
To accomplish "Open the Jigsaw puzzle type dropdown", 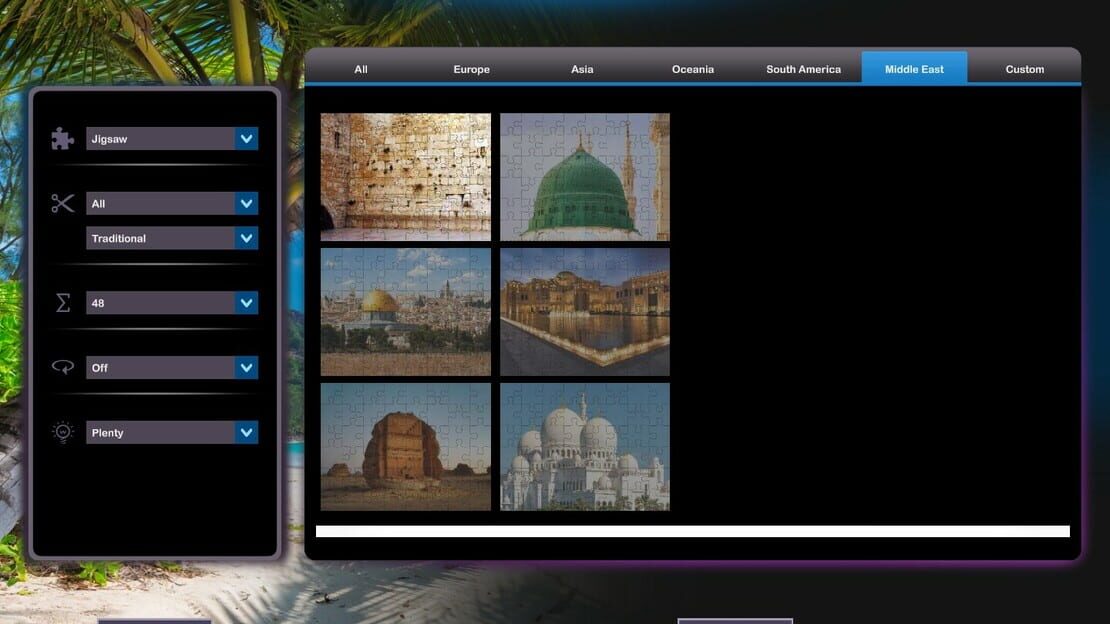I will (172, 139).
